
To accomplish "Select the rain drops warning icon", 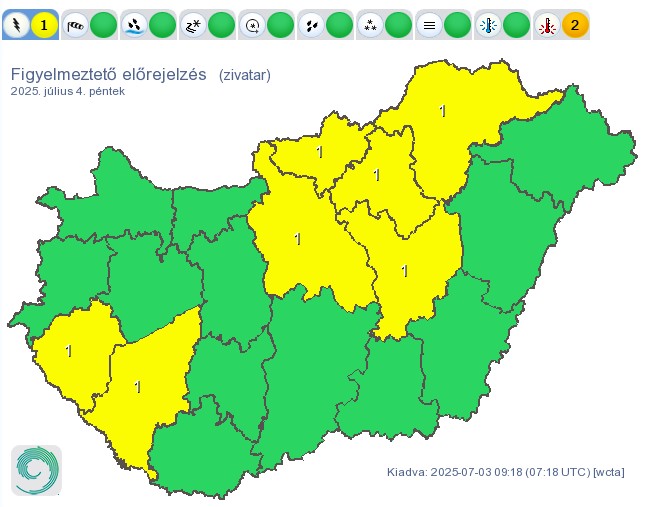I will coord(312,24).
